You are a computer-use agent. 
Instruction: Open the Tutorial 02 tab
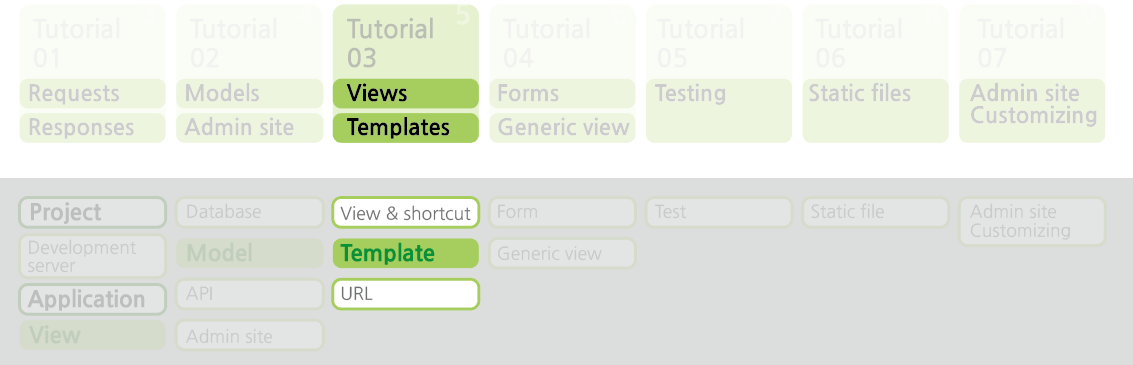pos(249,42)
